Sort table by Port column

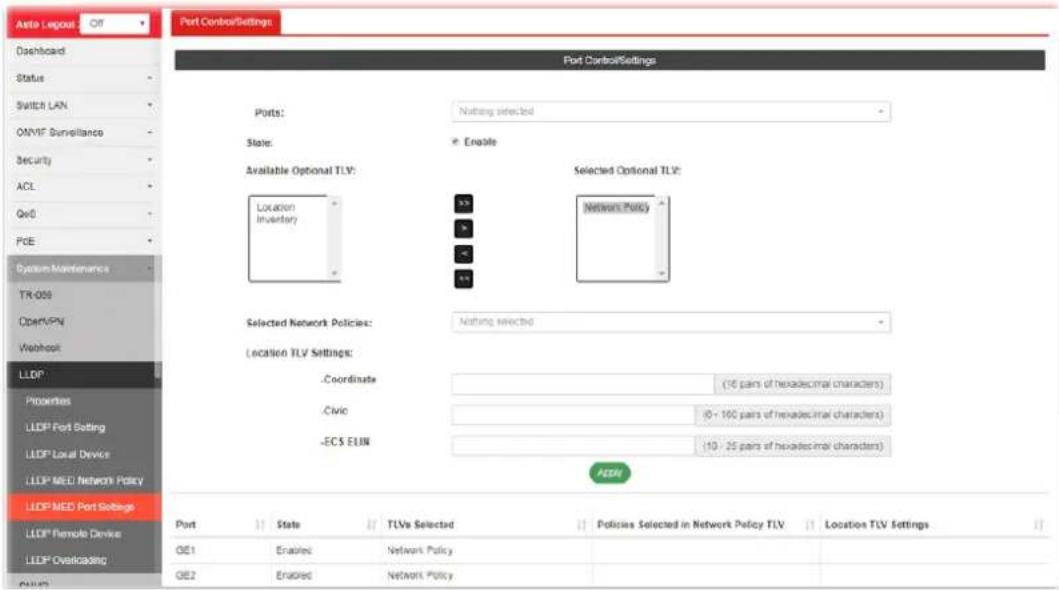tap(260, 525)
